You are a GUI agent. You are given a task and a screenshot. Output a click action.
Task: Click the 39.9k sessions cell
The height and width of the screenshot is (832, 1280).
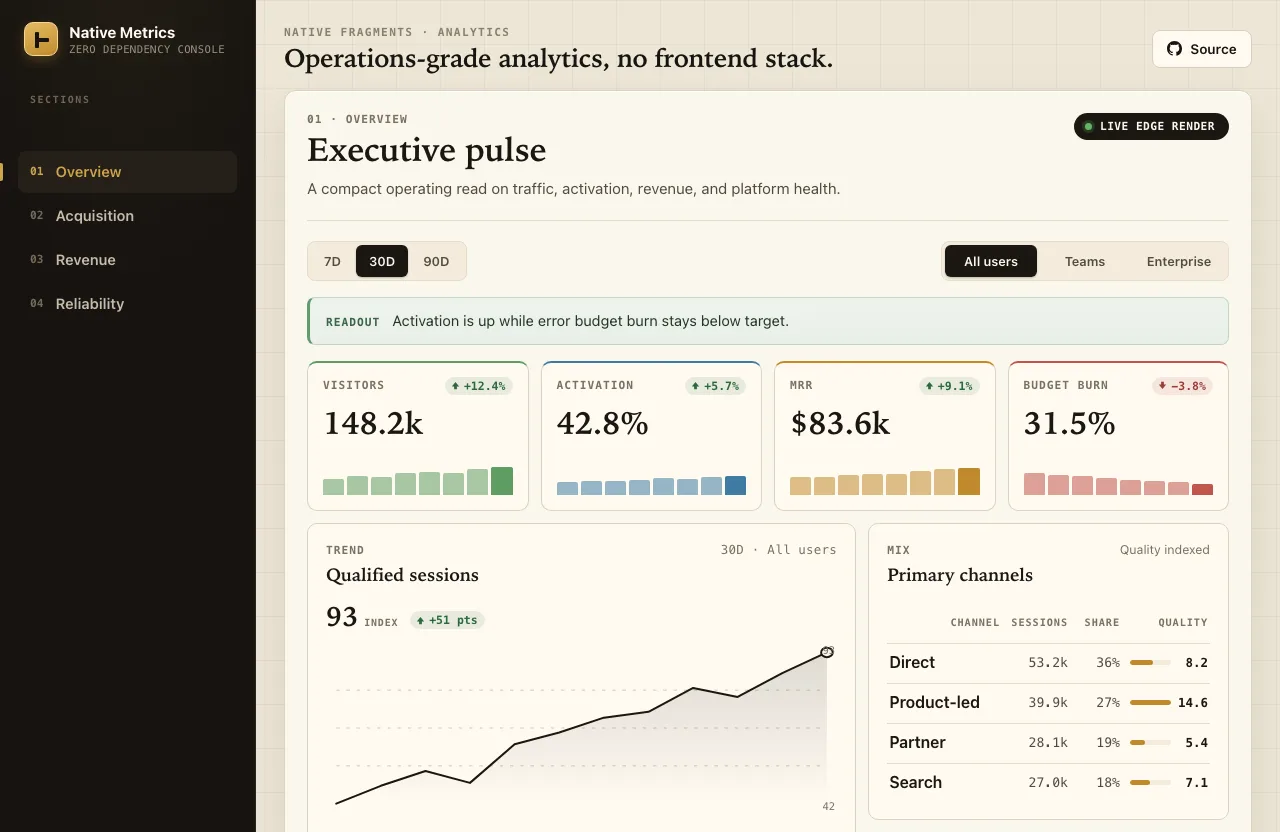[1048, 702]
